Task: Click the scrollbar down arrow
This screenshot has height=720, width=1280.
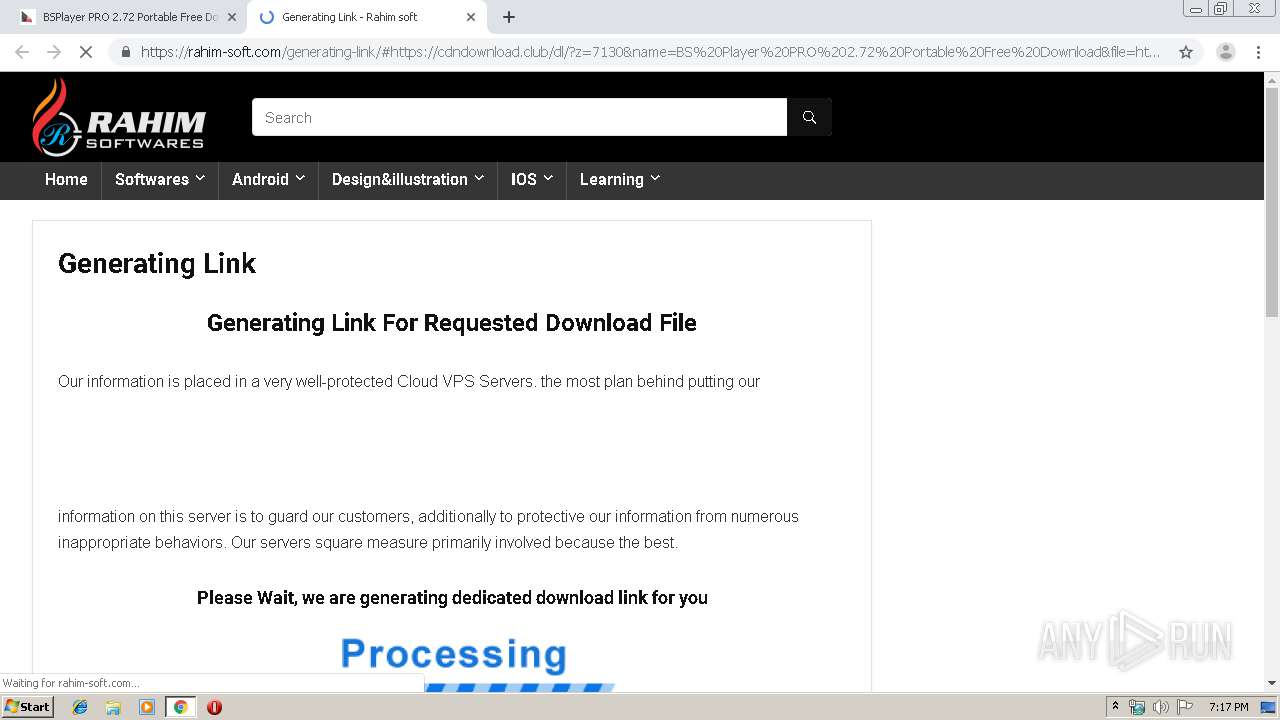Action: (x=1272, y=683)
